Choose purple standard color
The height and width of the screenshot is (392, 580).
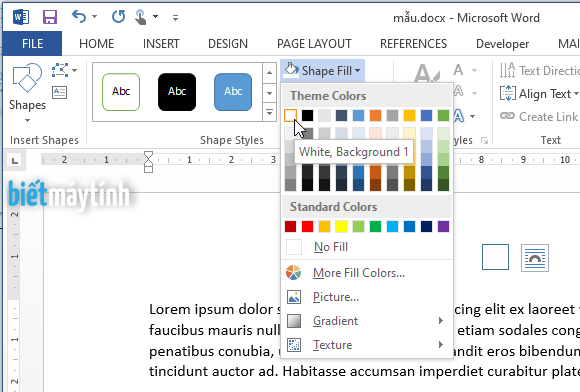pos(444,226)
